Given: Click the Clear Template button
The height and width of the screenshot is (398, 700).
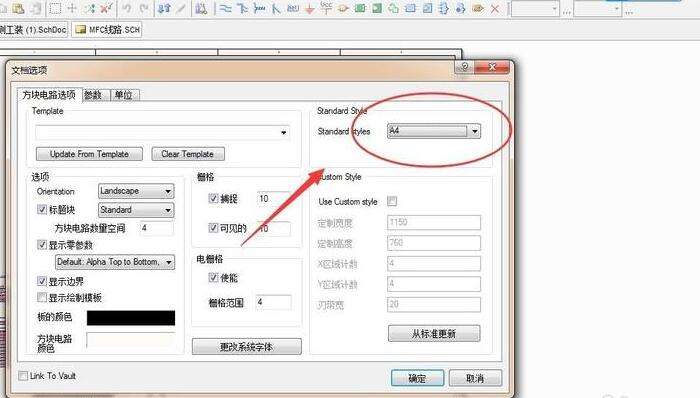Looking at the screenshot, I should [x=188, y=154].
